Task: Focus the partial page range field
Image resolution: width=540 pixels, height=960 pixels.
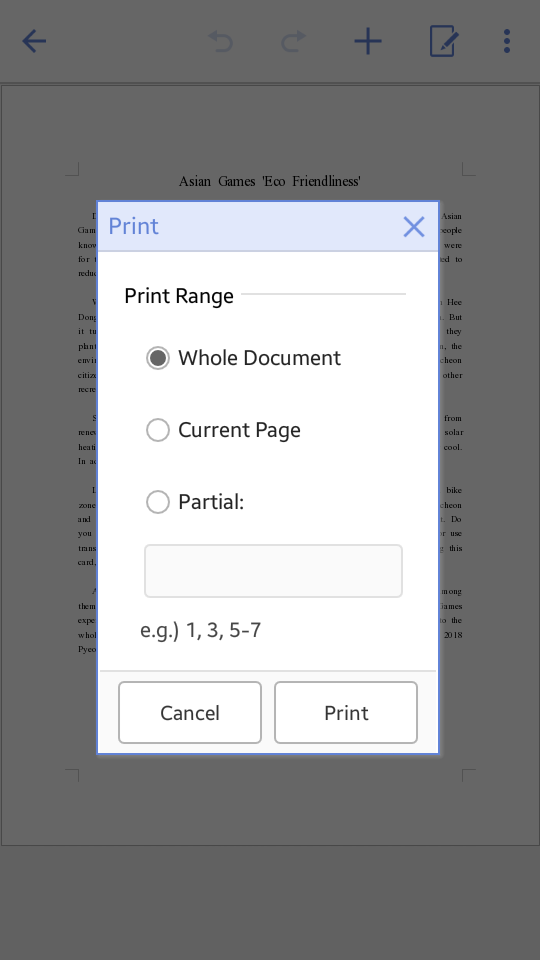Action: click(x=273, y=571)
